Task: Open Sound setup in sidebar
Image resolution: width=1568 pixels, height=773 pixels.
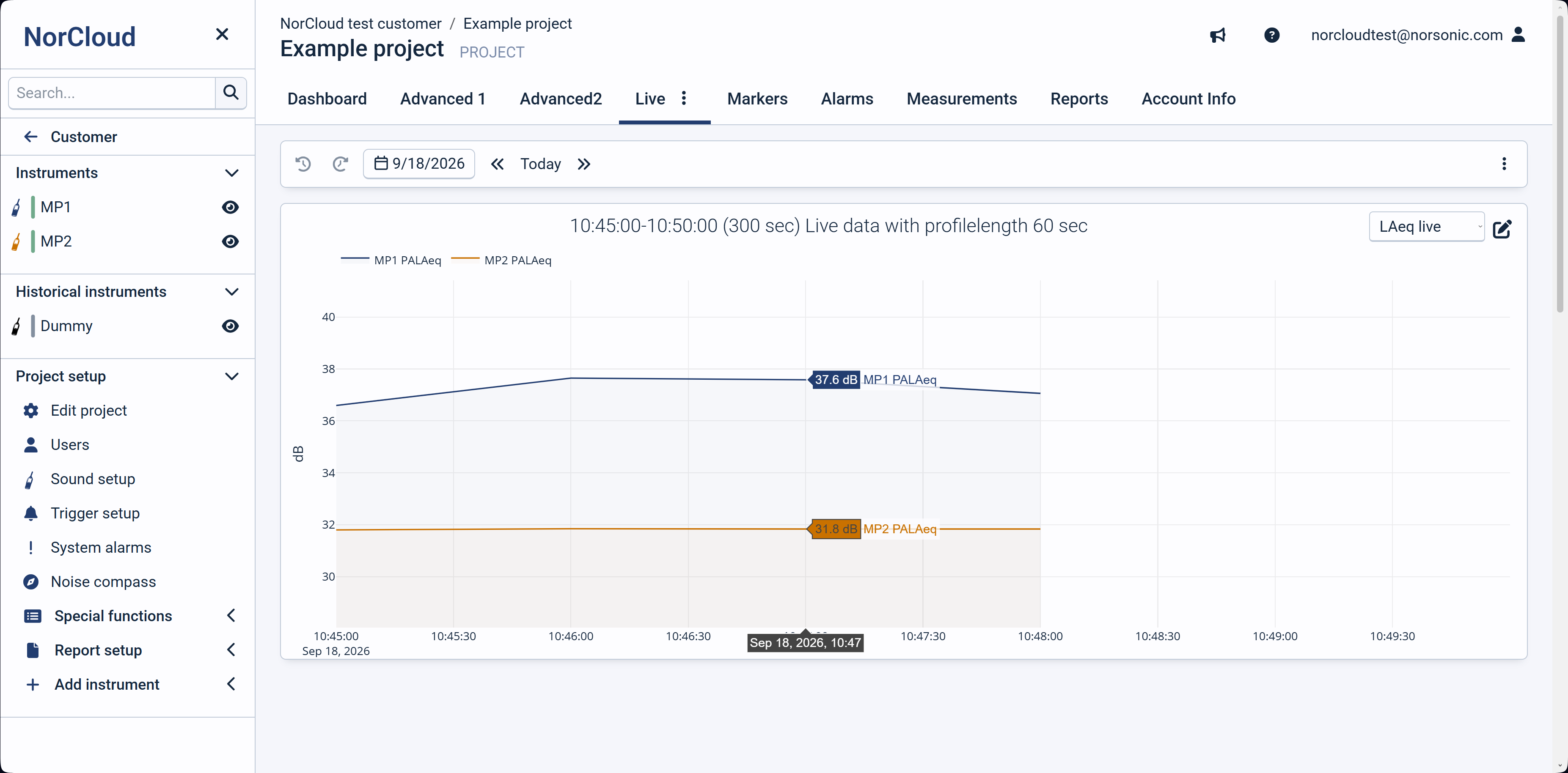Action: point(93,479)
